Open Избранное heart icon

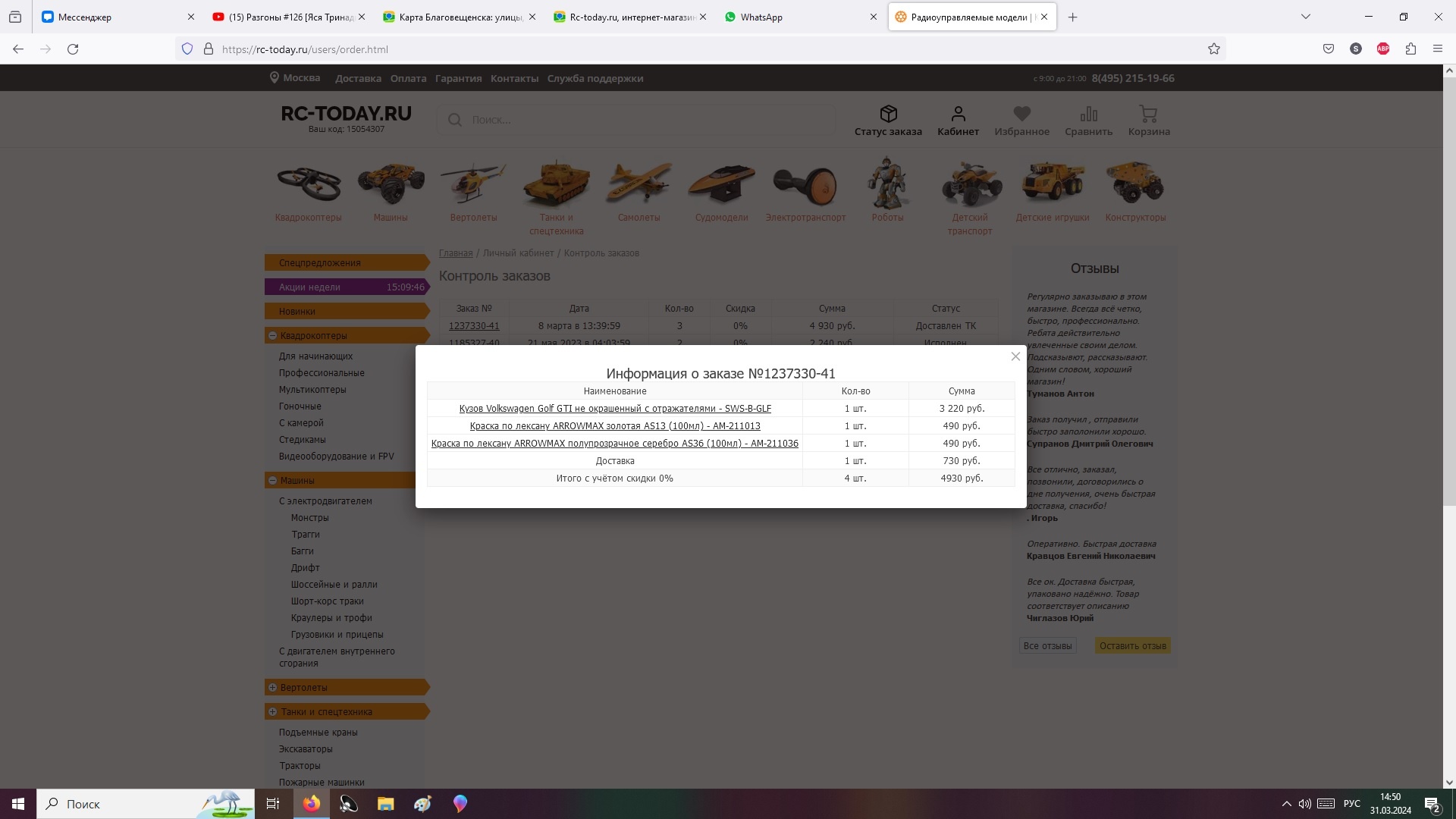click(1022, 114)
